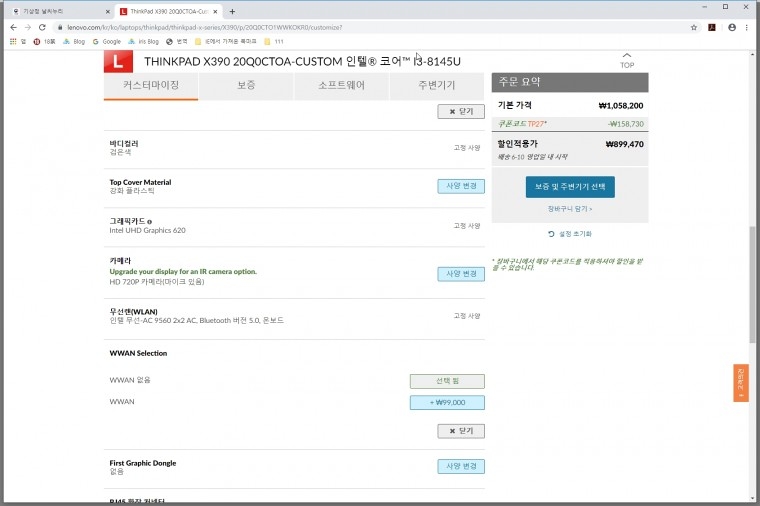Switch to the 기상청 날씨누리 browser tab
Image resolution: width=760 pixels, height=506 pixels.
point(59,11)
